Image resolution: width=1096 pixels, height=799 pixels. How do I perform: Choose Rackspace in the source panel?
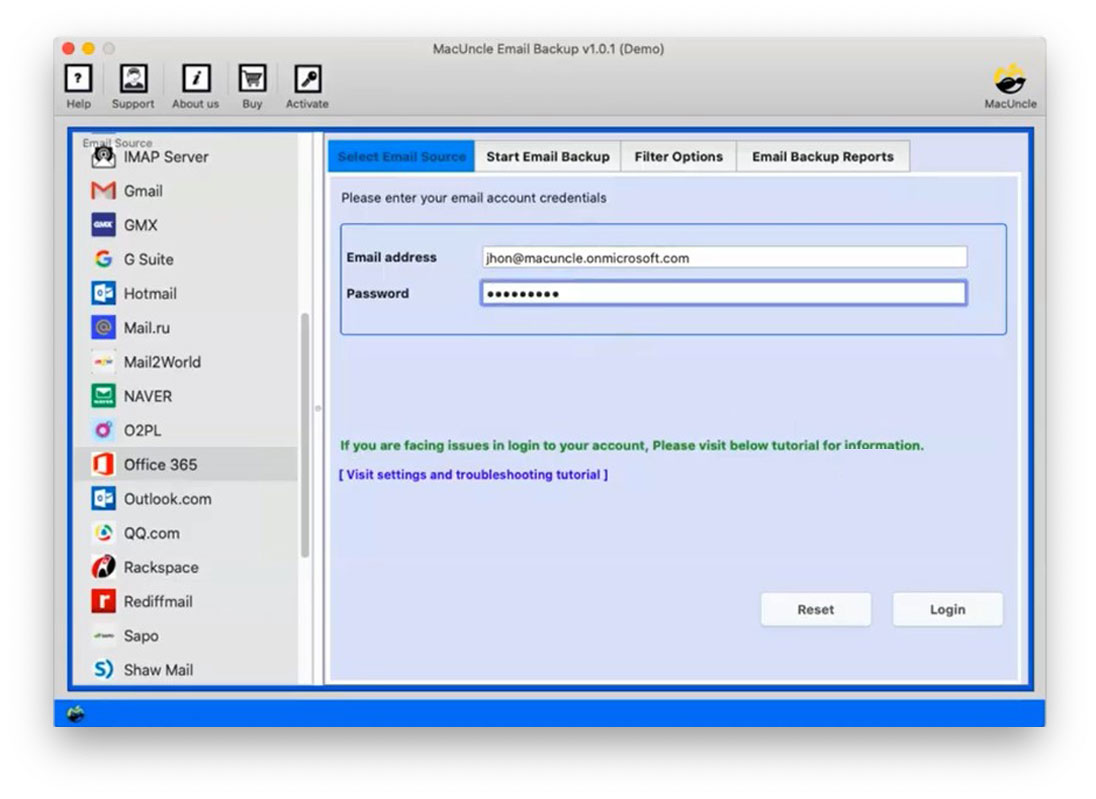[158, 567]
